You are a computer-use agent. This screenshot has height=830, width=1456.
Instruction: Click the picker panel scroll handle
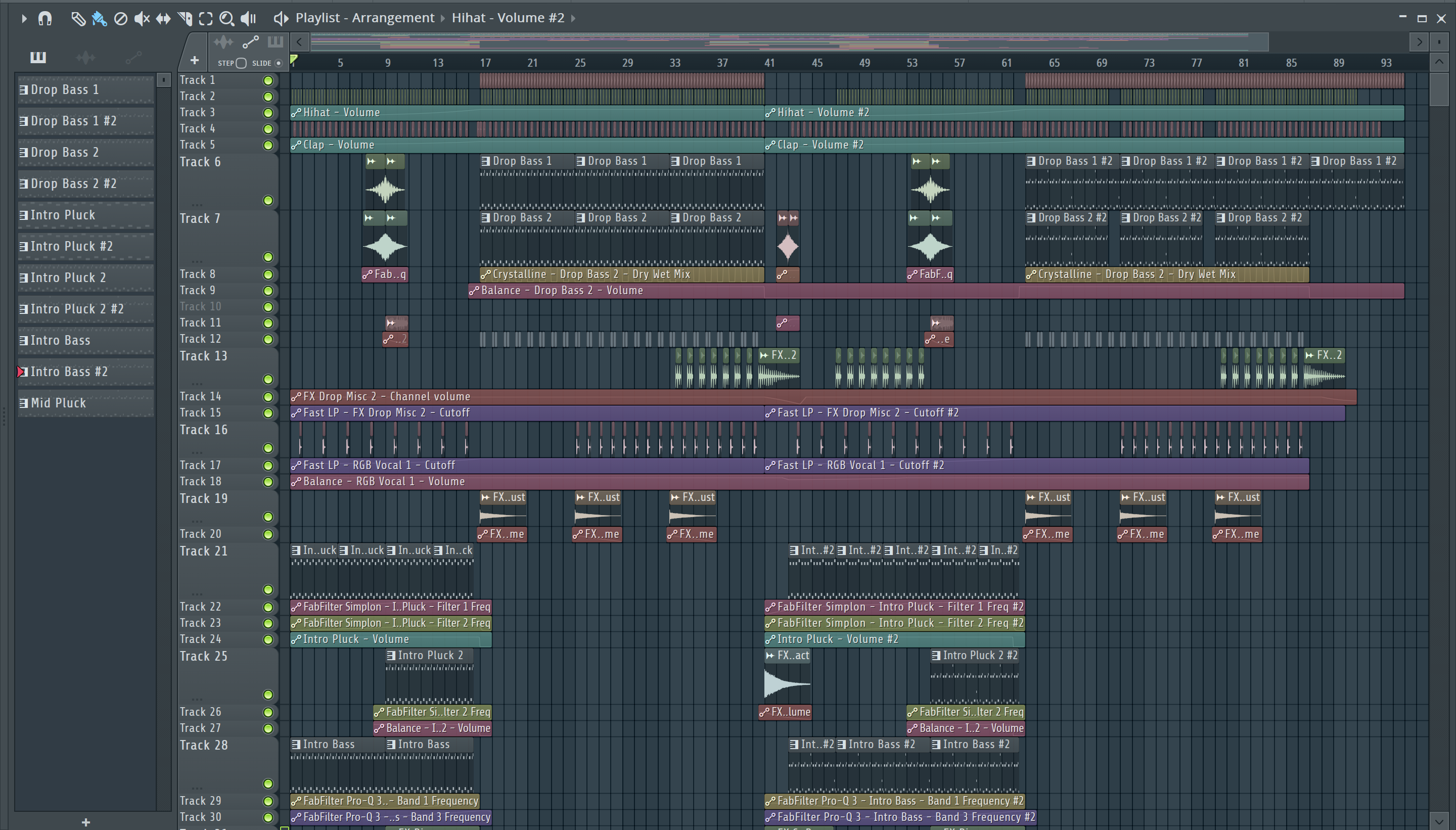164,80
